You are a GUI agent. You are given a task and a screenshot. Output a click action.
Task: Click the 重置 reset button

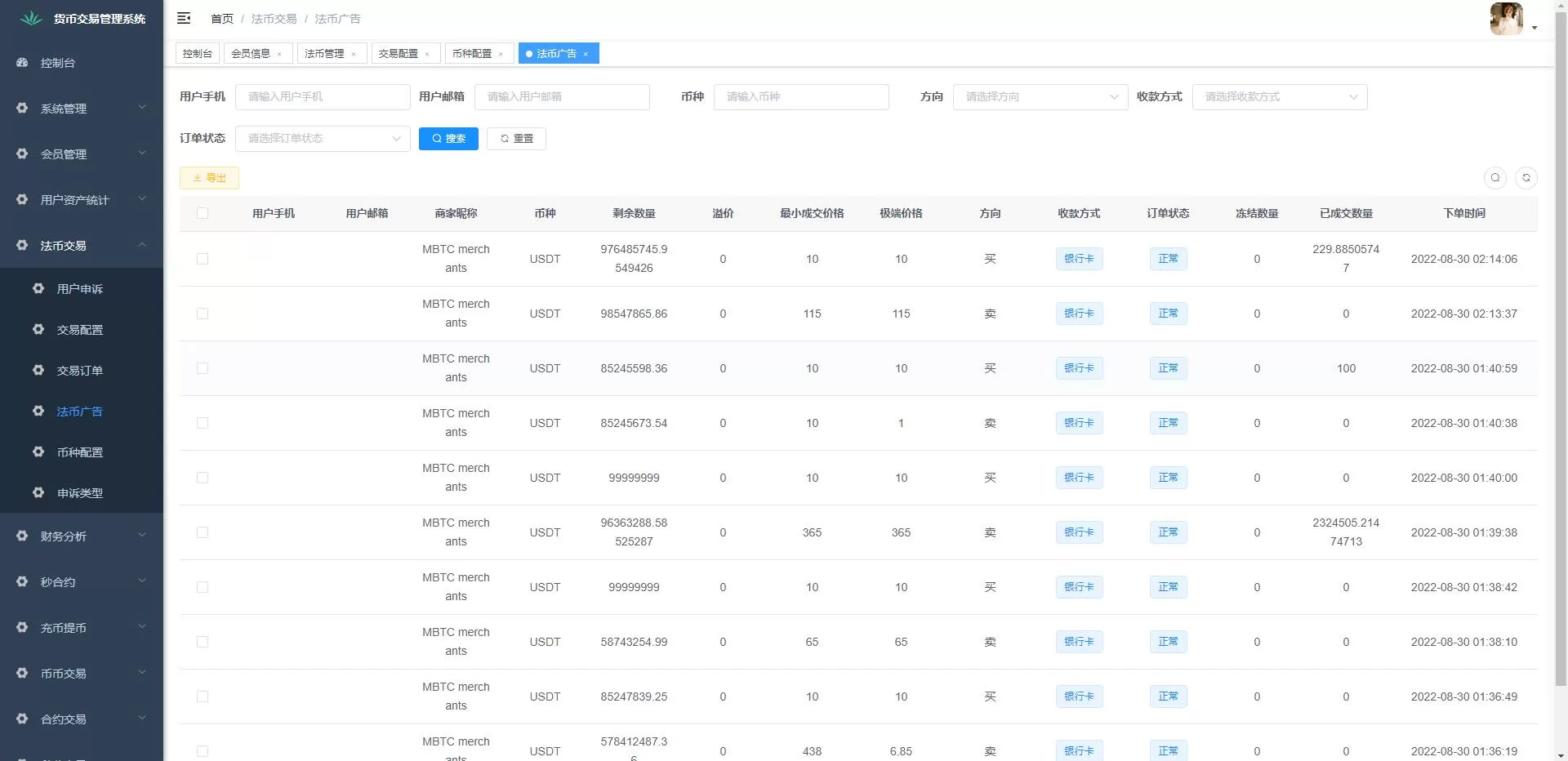pos(516,139)
